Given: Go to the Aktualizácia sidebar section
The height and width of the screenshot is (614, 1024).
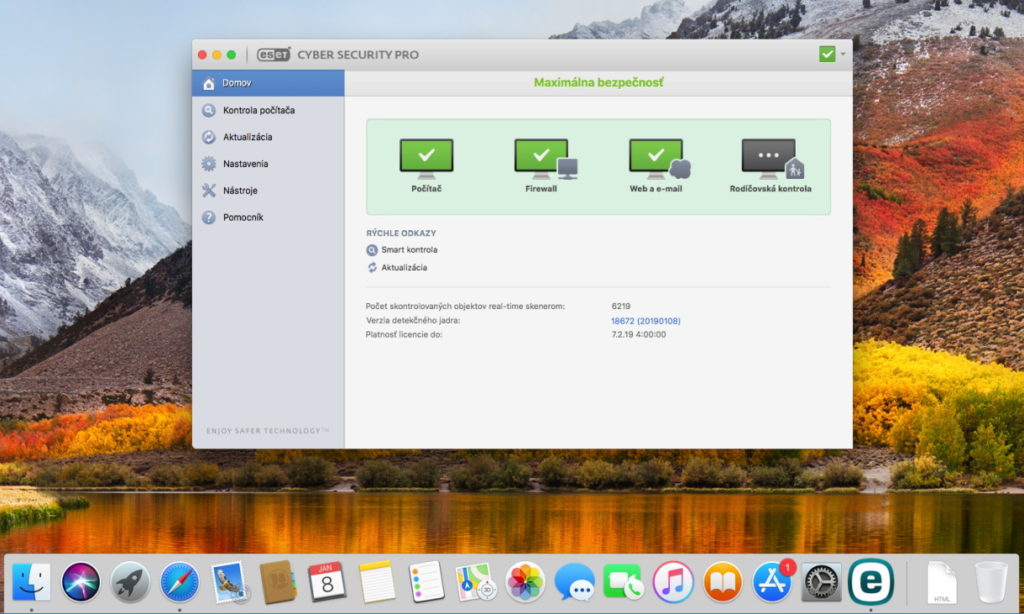Looking at the screenshot, I should tap(247, 137).
